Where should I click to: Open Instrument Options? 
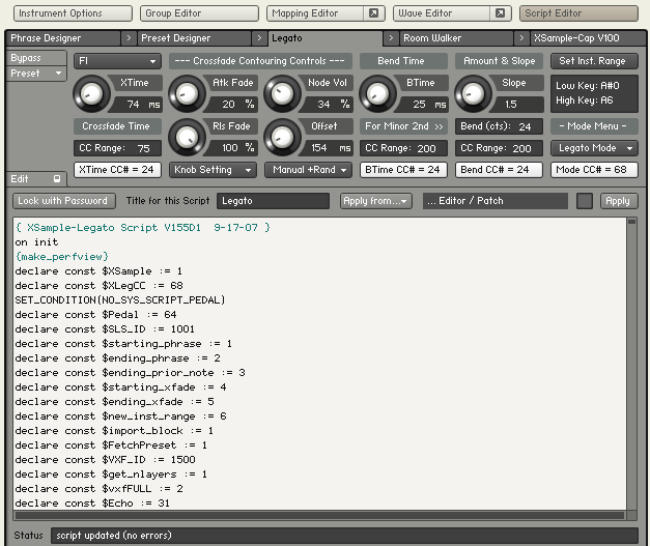point(73,13)
